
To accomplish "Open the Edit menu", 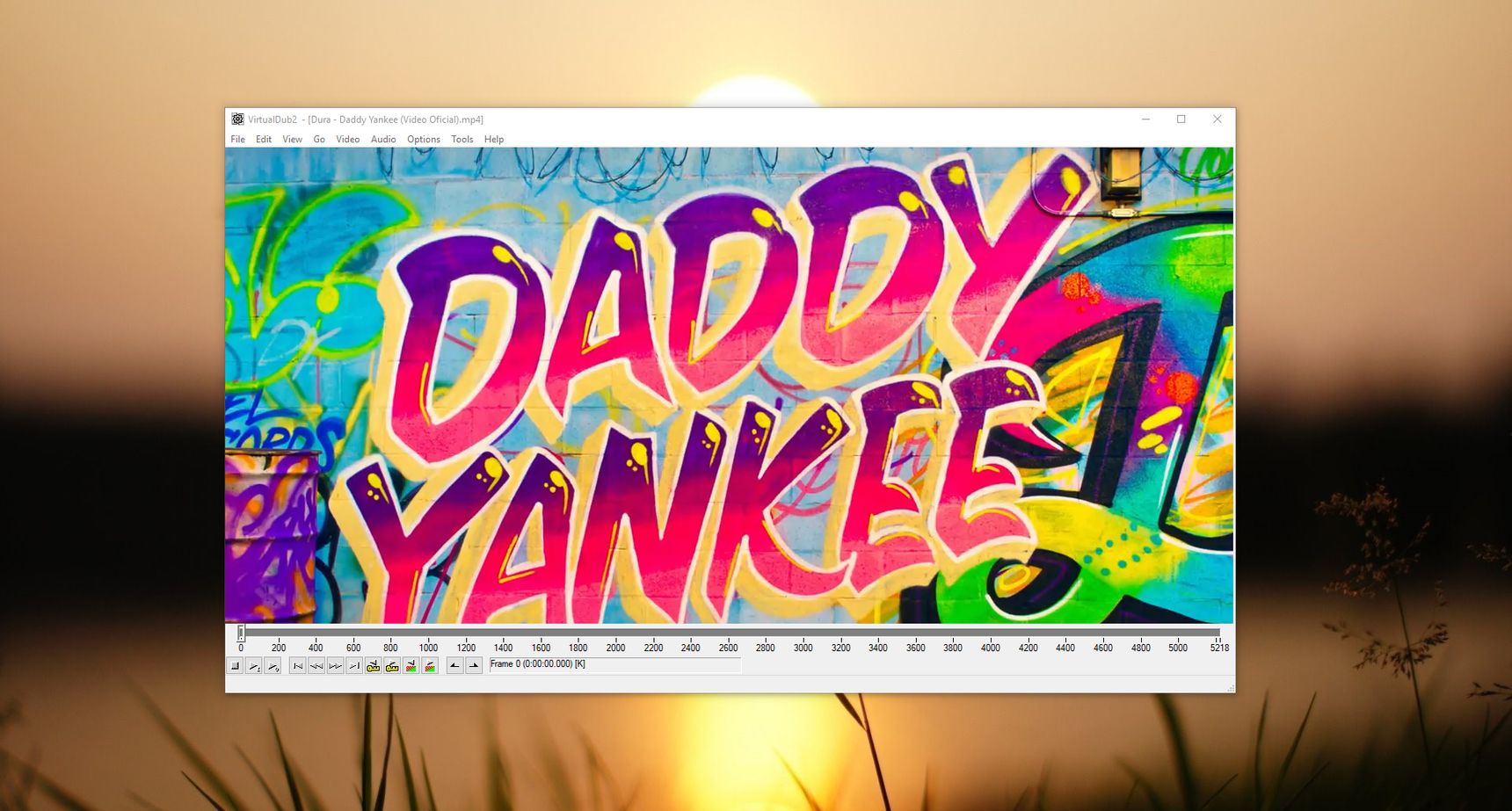I will 264,140.
